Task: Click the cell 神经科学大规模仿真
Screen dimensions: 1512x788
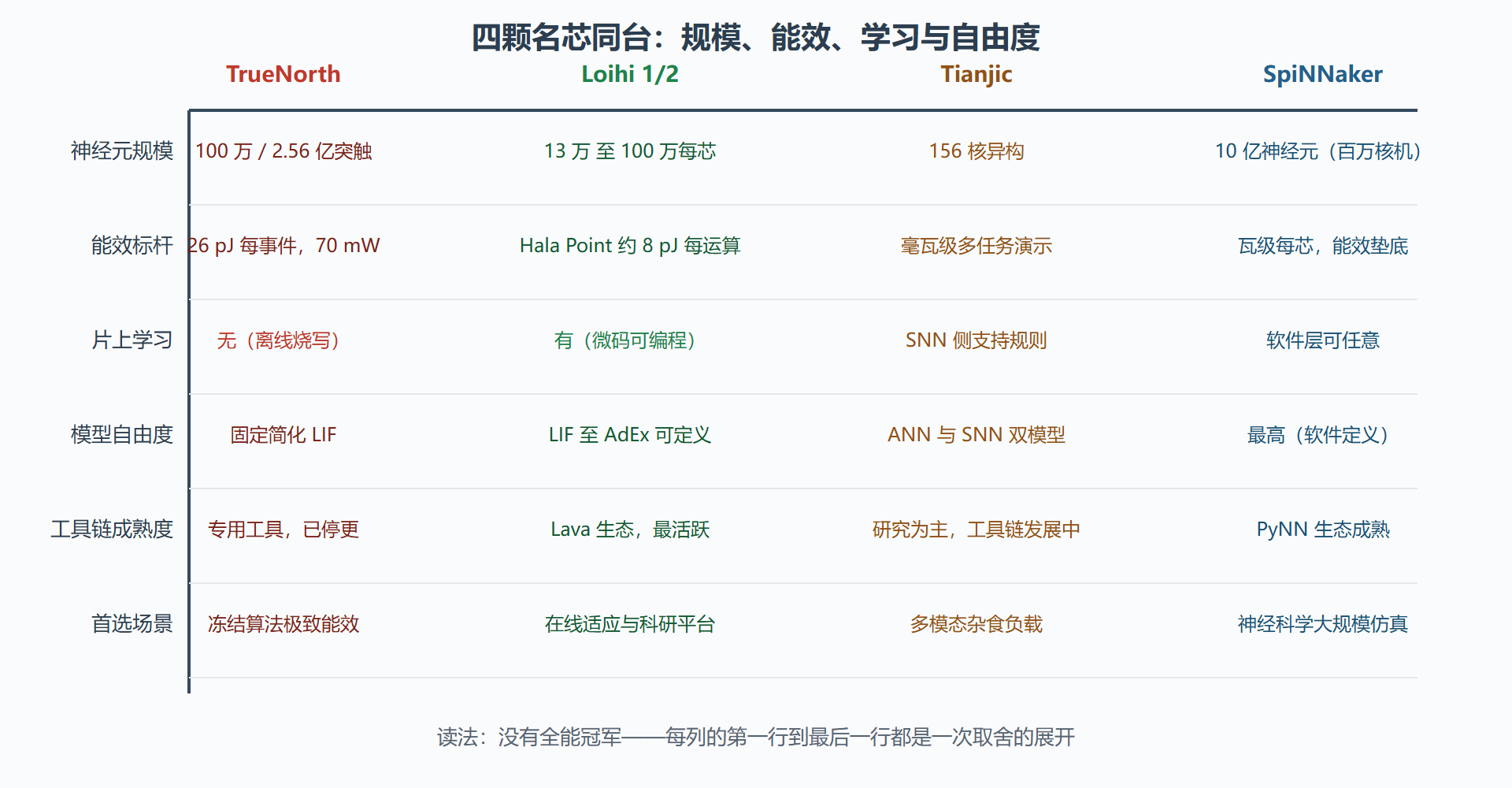Action: coord(1323,623)
